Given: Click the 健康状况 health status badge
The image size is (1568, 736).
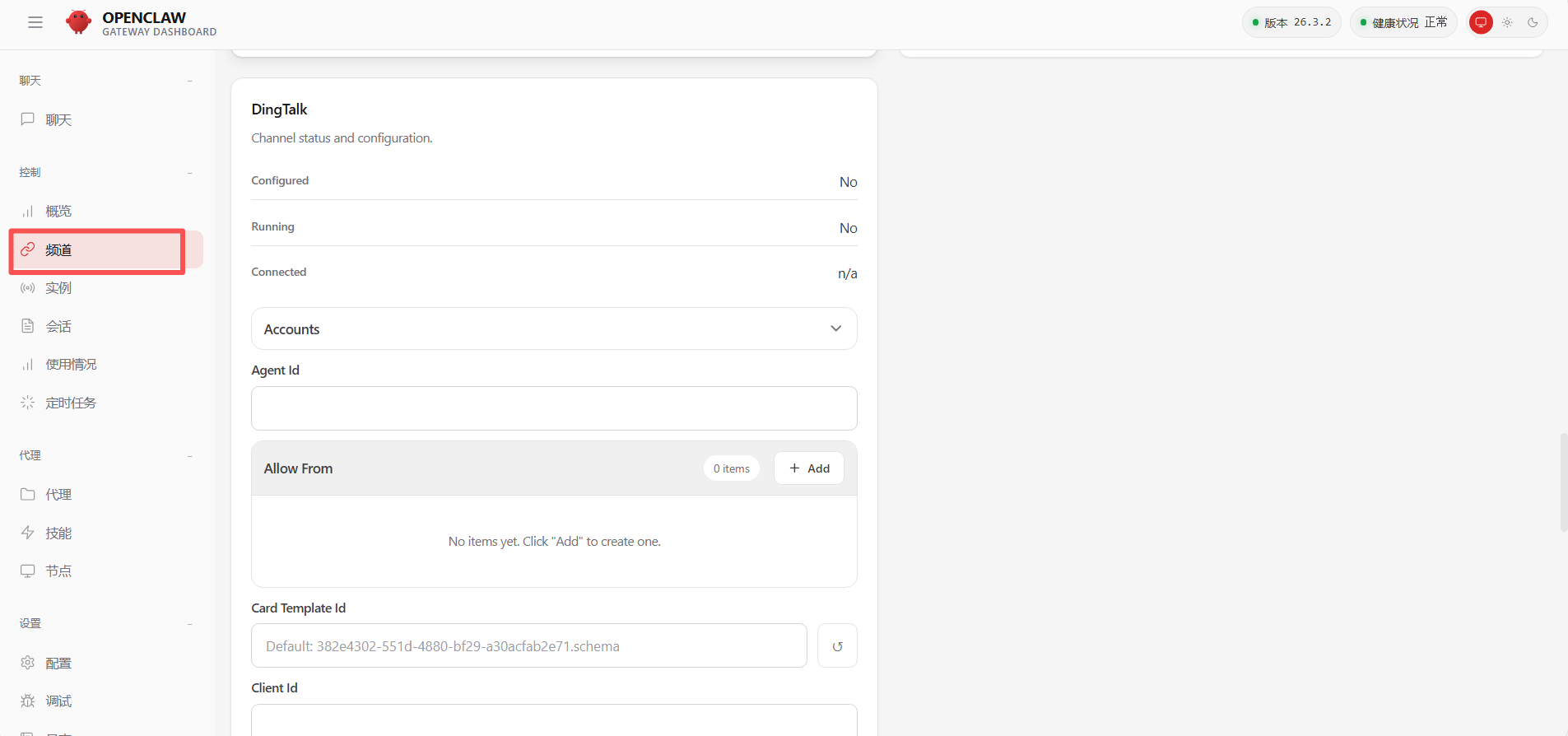Looking at the screenshot, I should pos(1403,22).
